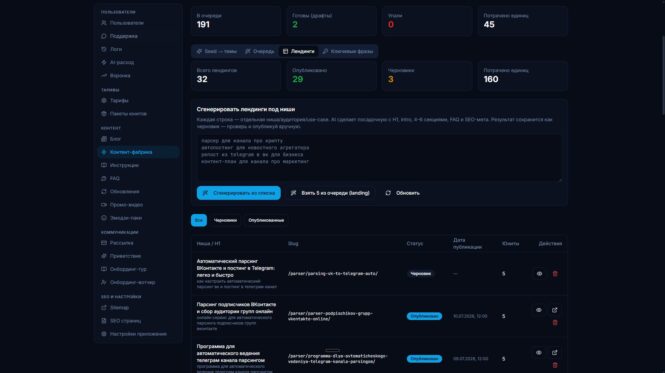Click Взять 5 из очереди (landing) button

(x=330, y=193)
